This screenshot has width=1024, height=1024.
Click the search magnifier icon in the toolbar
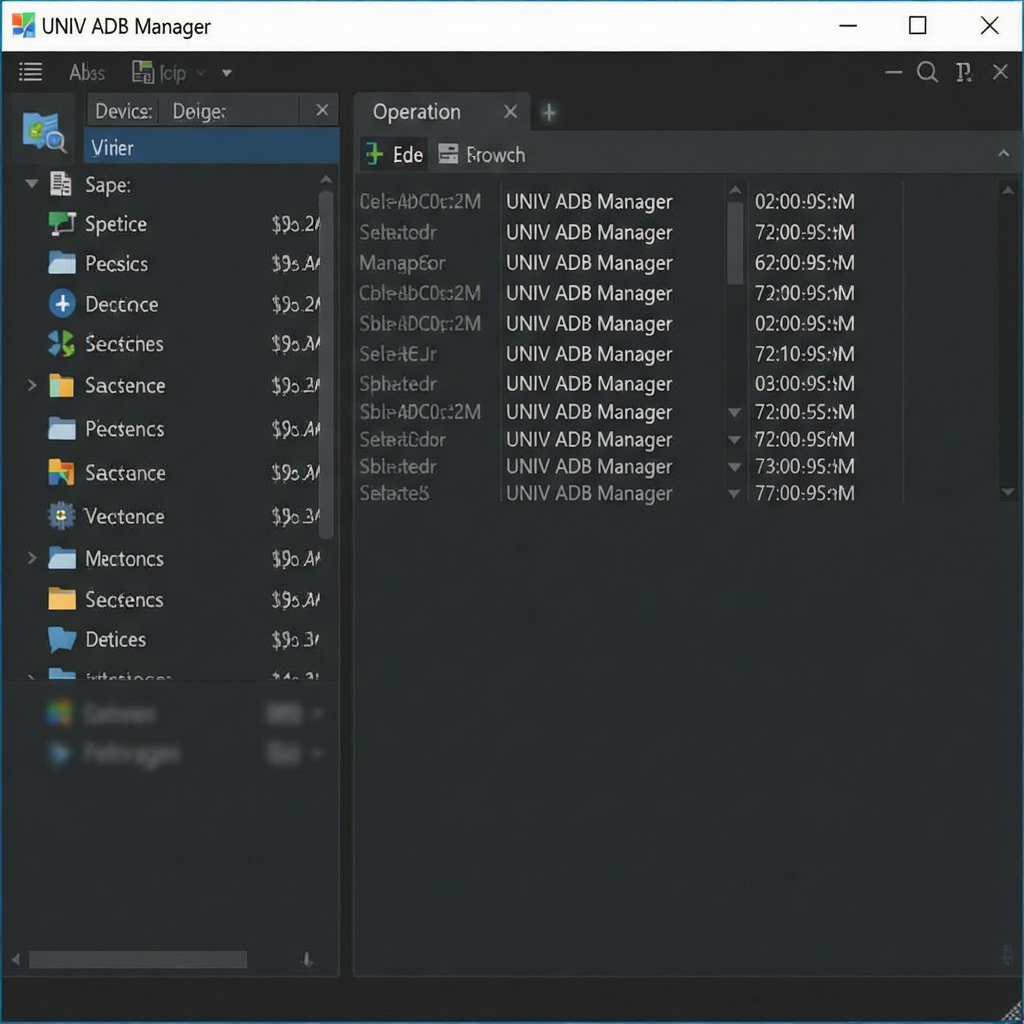pyautogui.click(x=927, y=72)
